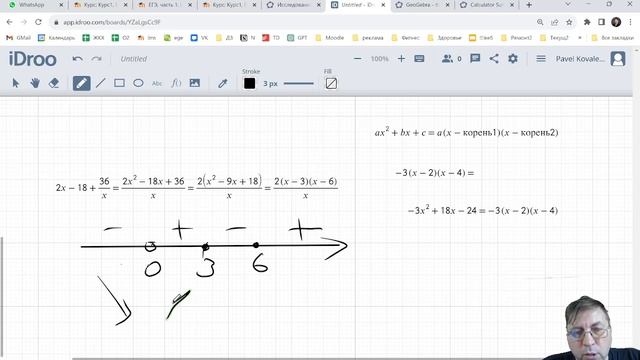Edit the Untitled board name
640x360 pixels.
pos(133,59)
